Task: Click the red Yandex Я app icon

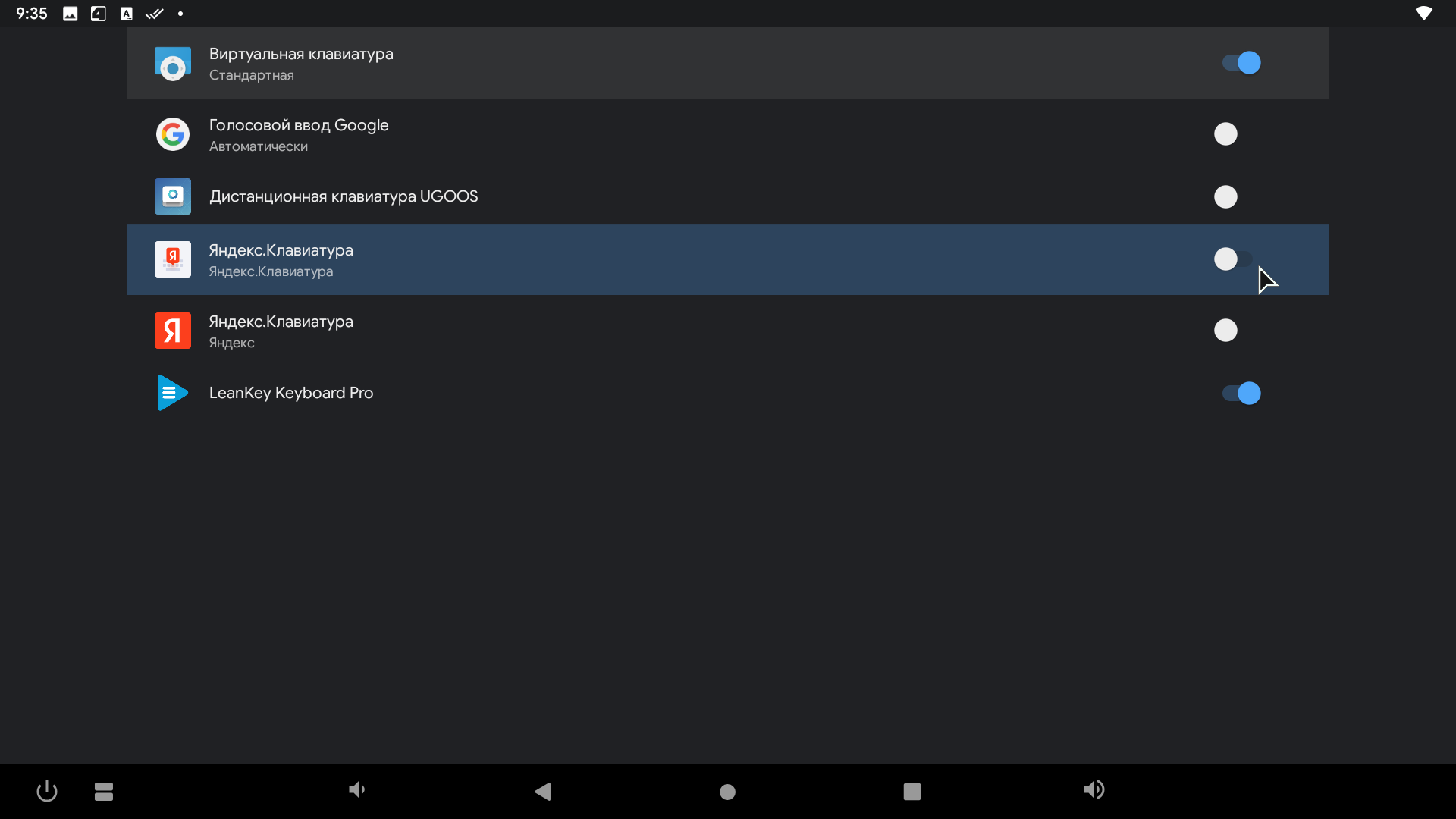Action: [173, 331]
